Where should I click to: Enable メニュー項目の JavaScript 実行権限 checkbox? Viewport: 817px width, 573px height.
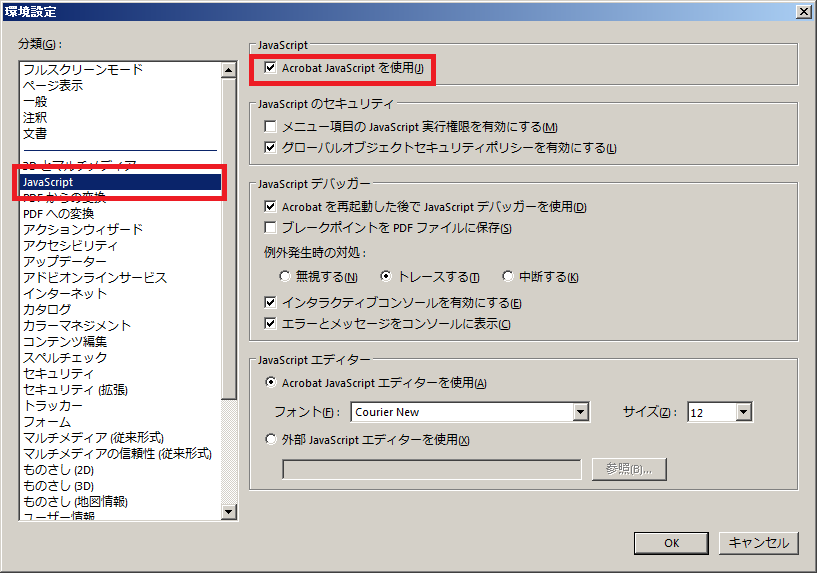click(270, 127)
